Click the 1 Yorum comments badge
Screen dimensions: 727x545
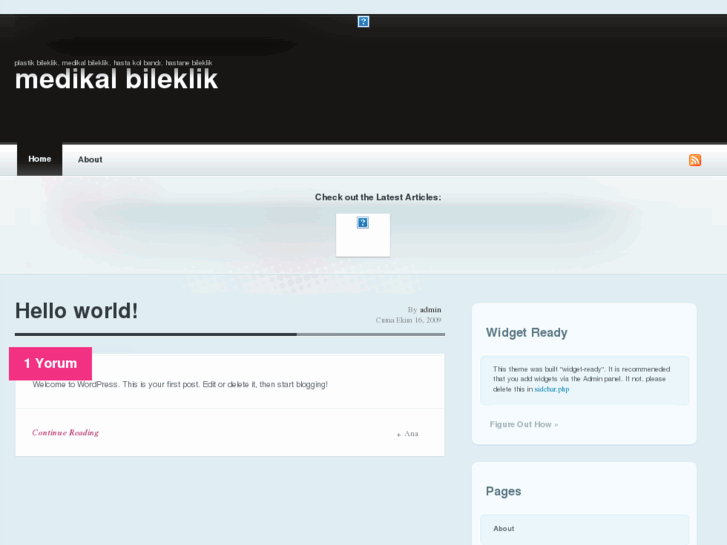pos(51,363)
